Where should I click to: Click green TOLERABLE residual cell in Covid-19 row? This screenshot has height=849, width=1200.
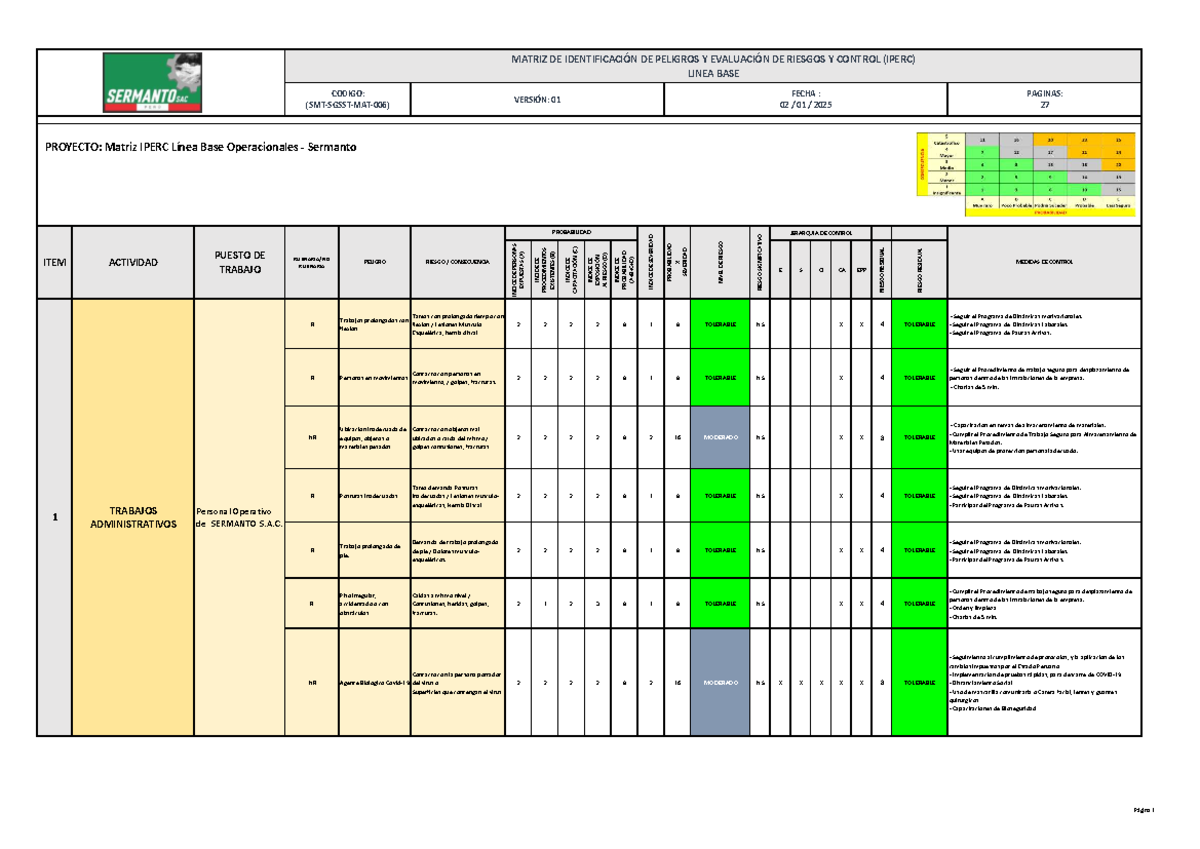point(918,684)
